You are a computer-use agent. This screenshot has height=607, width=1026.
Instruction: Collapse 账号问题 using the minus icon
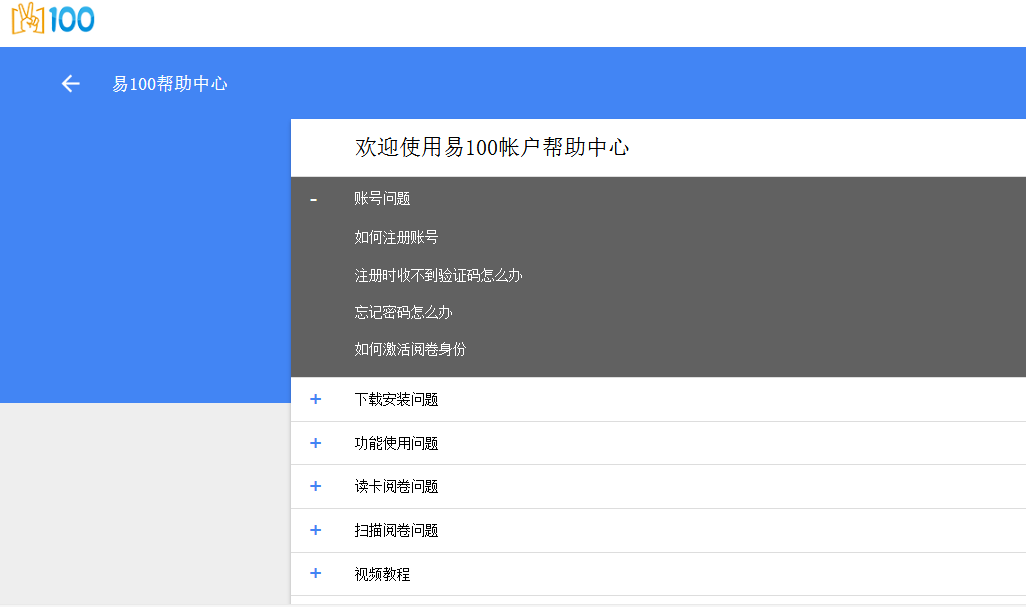tap(314, 199)
